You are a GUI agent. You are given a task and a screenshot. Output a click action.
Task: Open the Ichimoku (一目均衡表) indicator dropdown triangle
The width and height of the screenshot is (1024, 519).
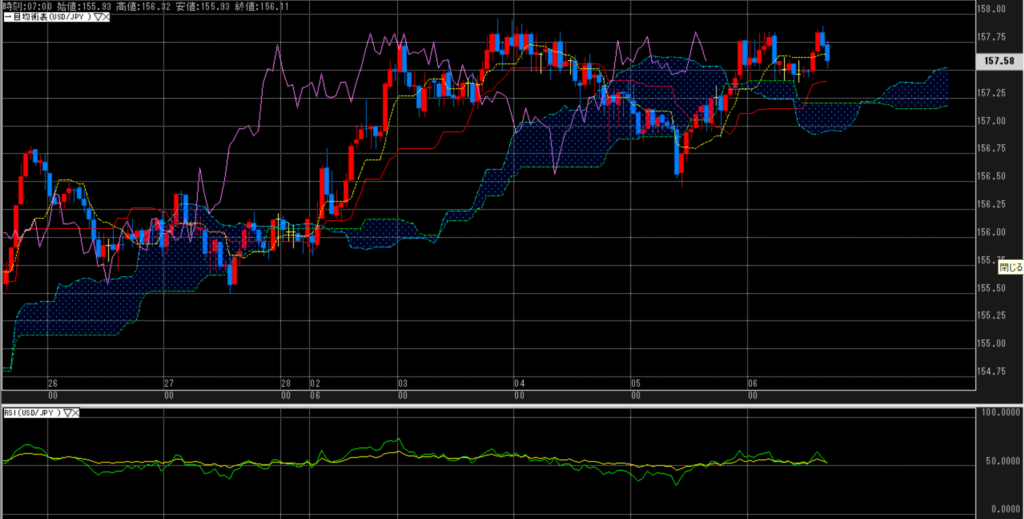(97, 19)
